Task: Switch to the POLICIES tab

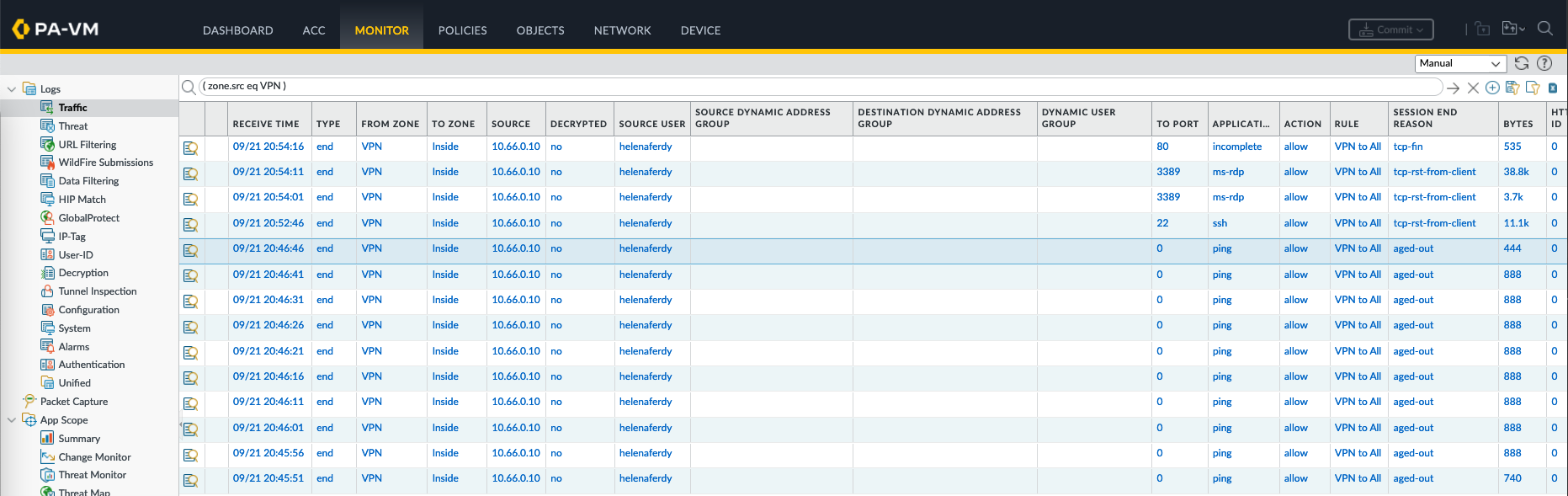Action: pyautogui.click(x=462, y=30)
